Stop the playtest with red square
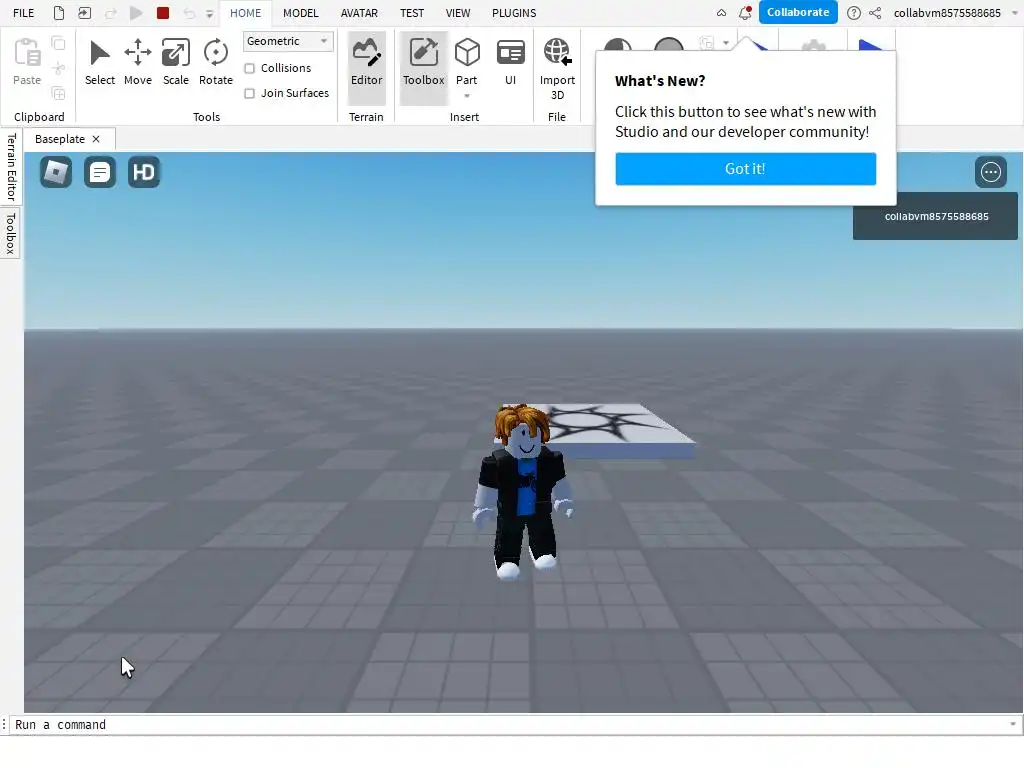This screenshot has height=768, width=1024. (x=163, y=13)
